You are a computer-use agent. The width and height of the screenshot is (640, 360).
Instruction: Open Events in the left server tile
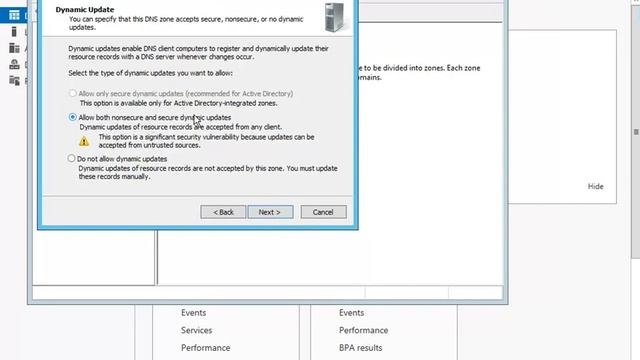(193, 313)
